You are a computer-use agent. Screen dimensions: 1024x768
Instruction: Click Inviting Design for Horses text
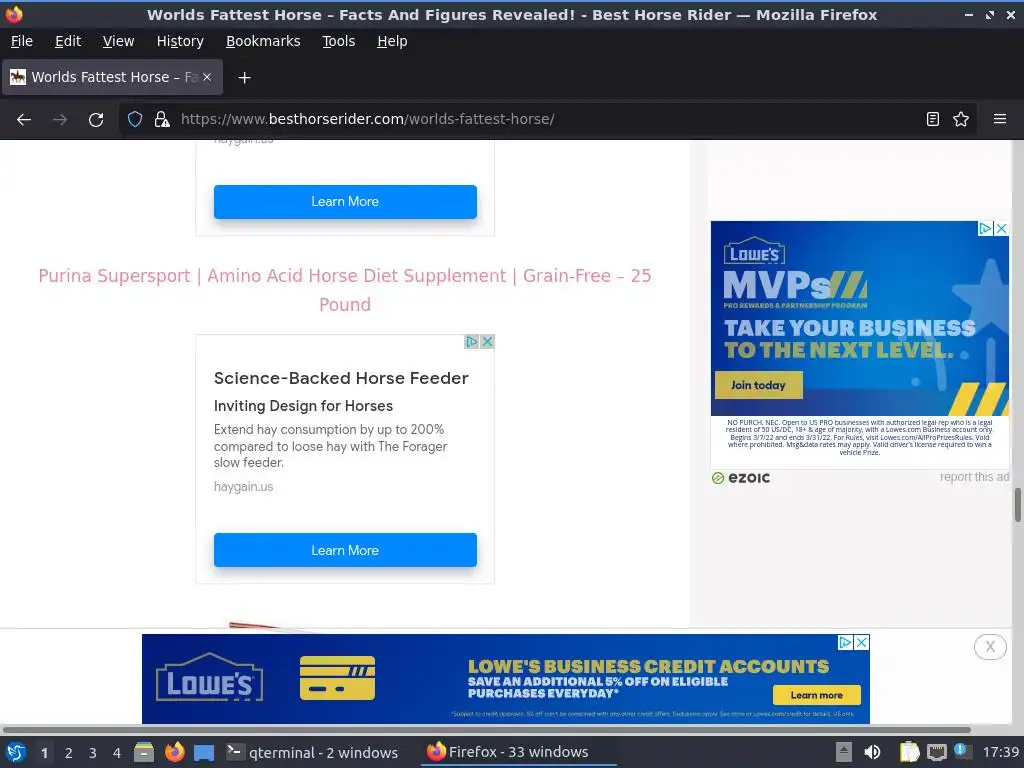pyautogui.click(x=303, y=406)
